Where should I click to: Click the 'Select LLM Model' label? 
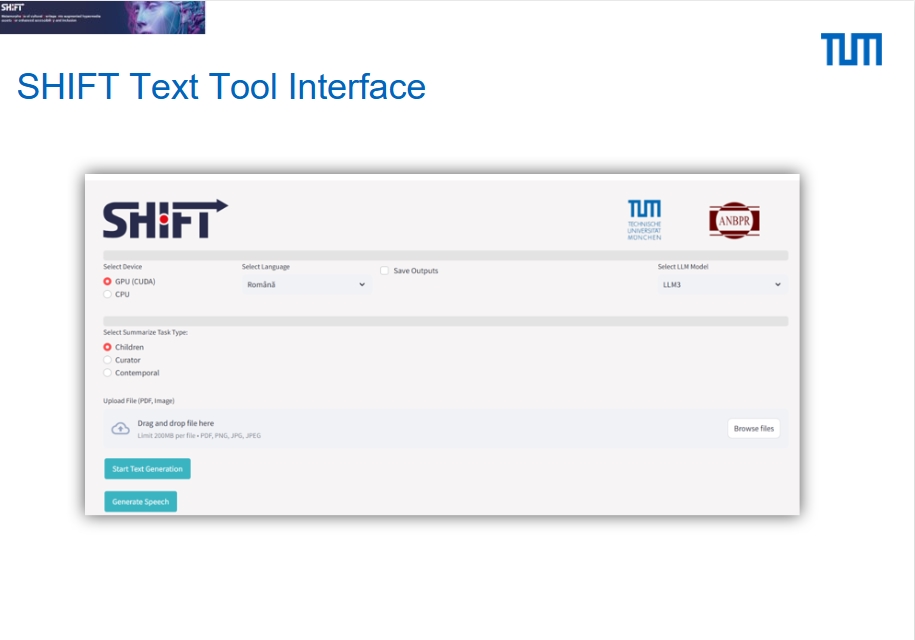click(x=683, y=267)
